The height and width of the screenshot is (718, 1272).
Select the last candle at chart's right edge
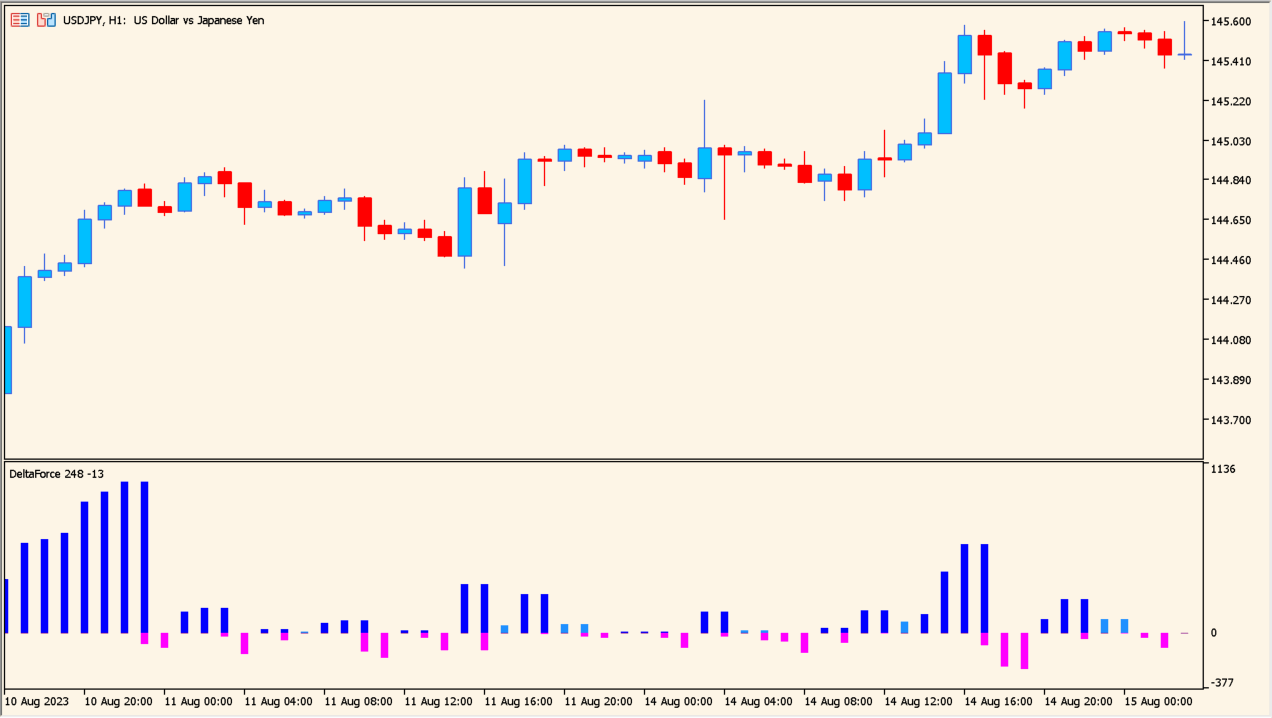point(1184,54)
